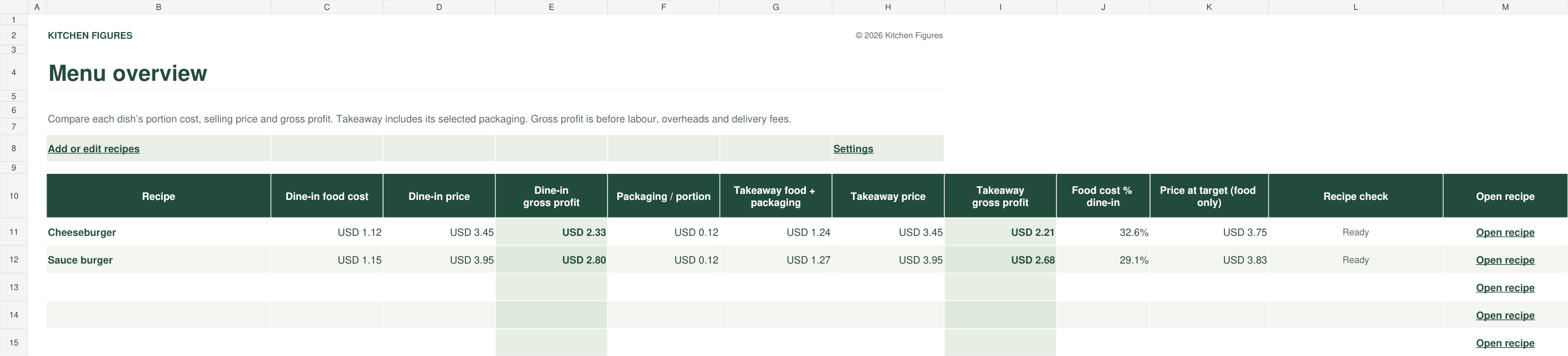1568x356 pixels.
Task: Select Sauce burger food cost 29.1%
Action: pyautogui.click(x=1103, y=260)
